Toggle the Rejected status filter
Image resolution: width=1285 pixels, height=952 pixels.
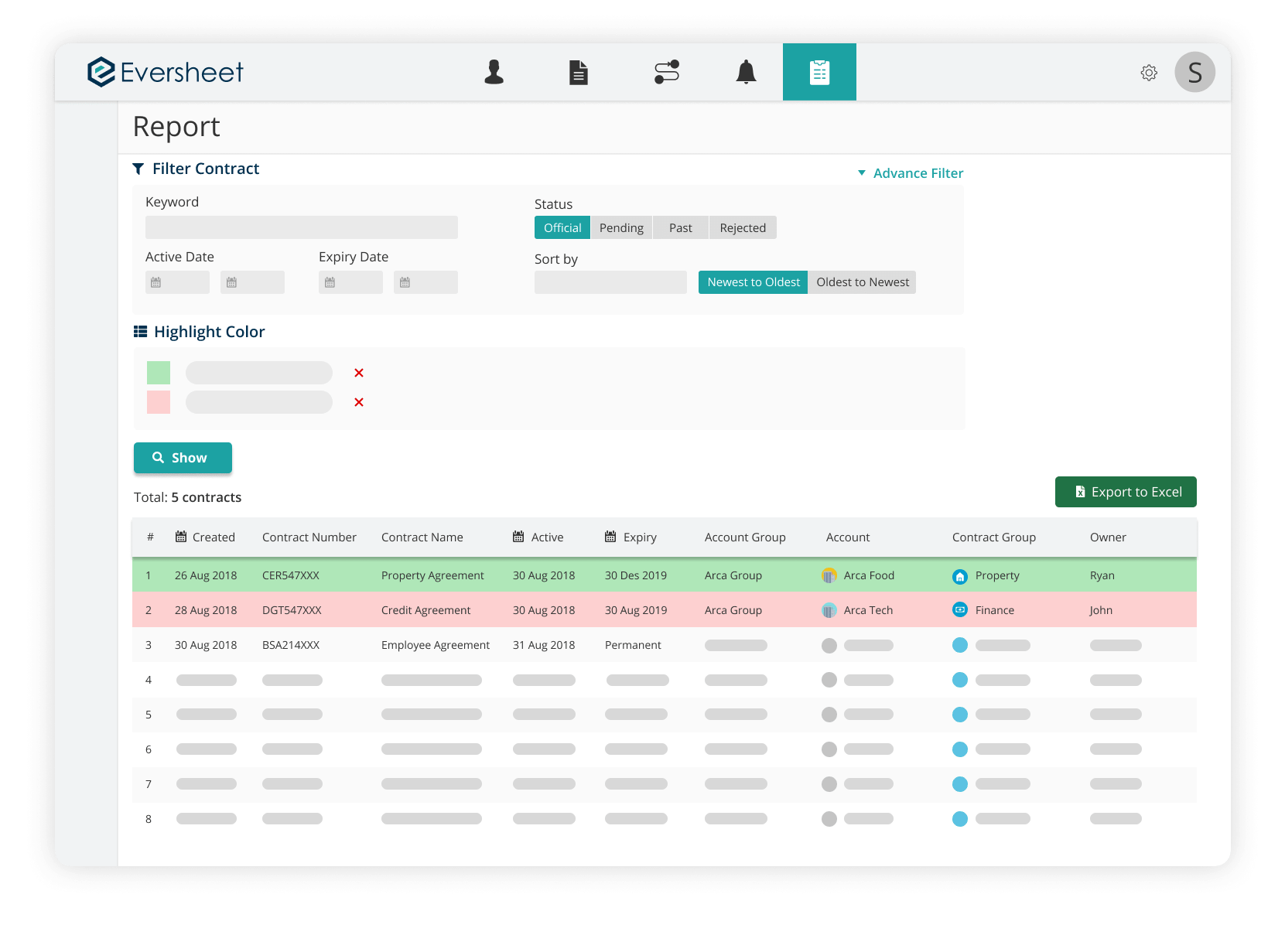742,228
